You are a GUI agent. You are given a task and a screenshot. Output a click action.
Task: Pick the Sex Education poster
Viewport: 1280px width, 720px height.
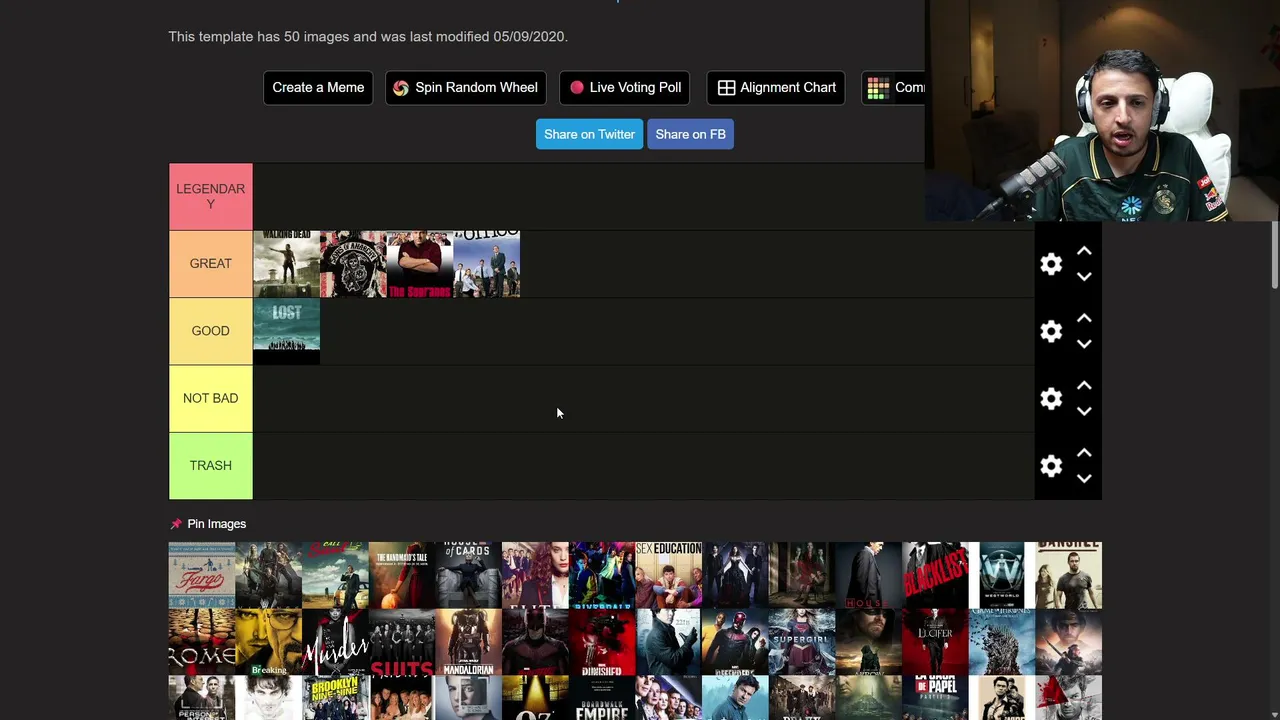pyautogui.click(x=669, y=575)
